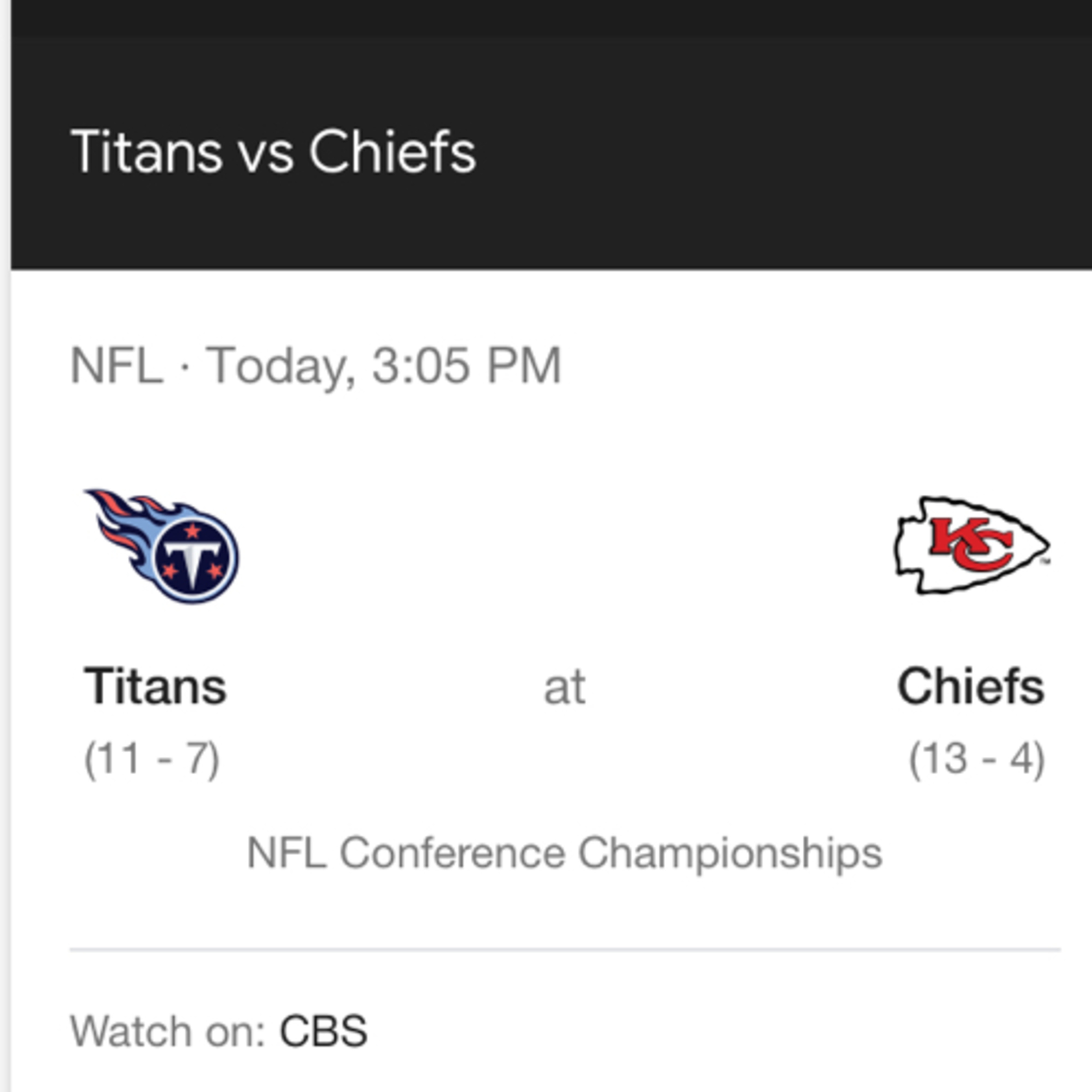The height and width of the screenshot is (1092, 1092).
Task: Click the Chiefs 13 - 4 record
Action: click(977, 759)
